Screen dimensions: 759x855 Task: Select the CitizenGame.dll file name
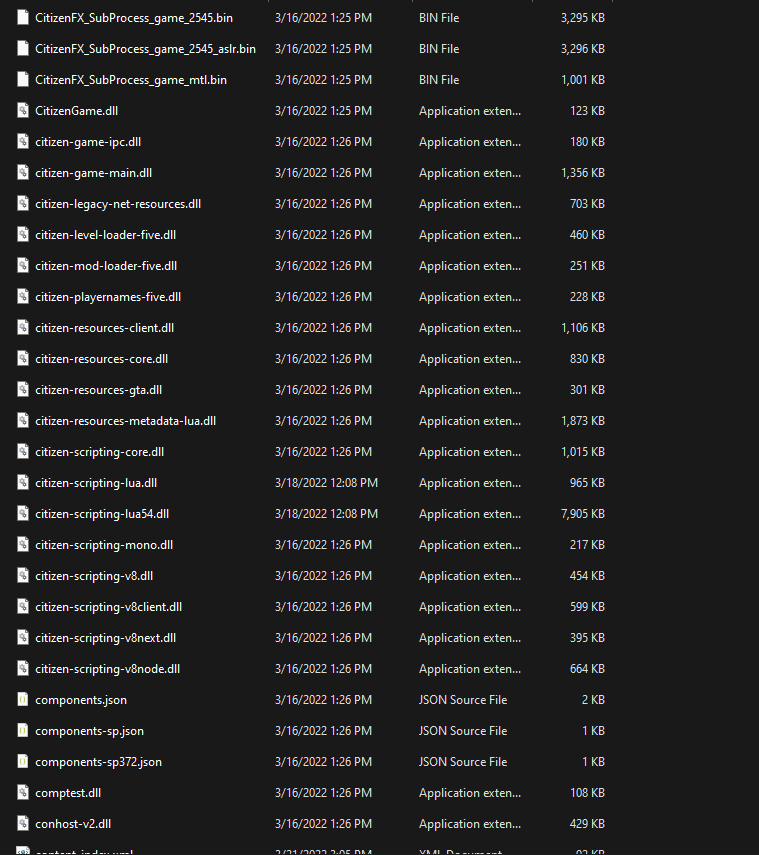(x=77, y=111)
